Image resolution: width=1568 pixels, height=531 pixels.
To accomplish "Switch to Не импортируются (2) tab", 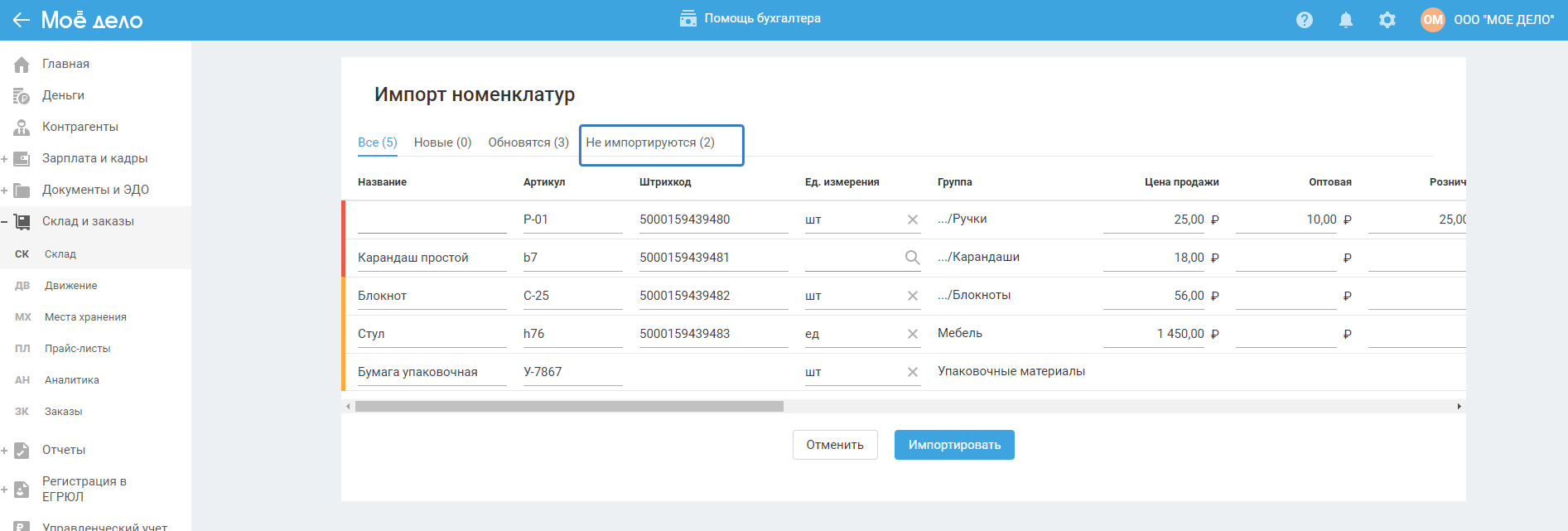I will pos(650,142).
